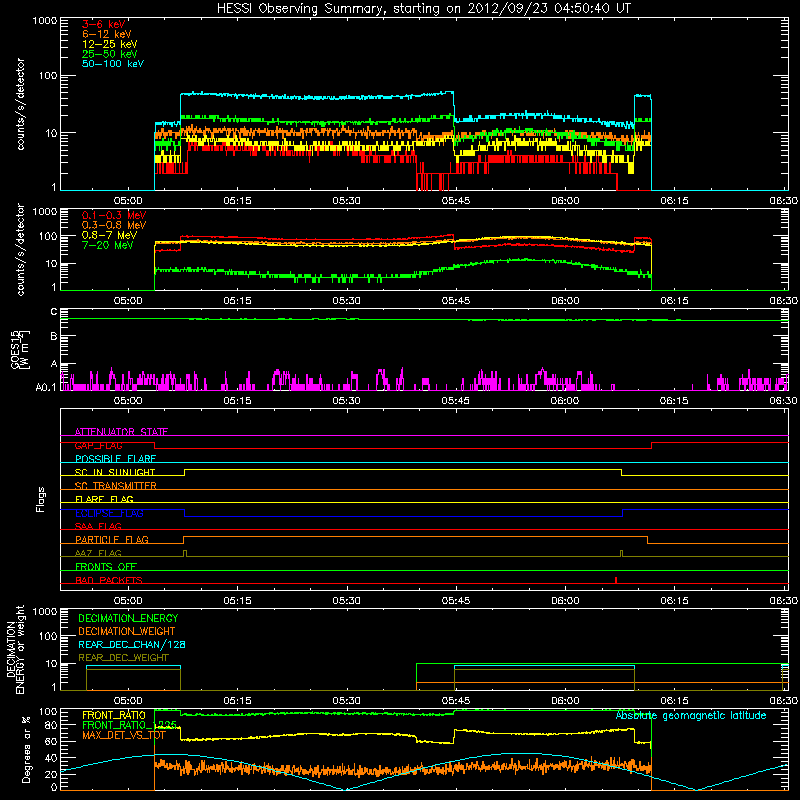Click the REAR_DEC_WEIGHT legend label
This screenshot has height=800, width=800.
coord(123,658)
